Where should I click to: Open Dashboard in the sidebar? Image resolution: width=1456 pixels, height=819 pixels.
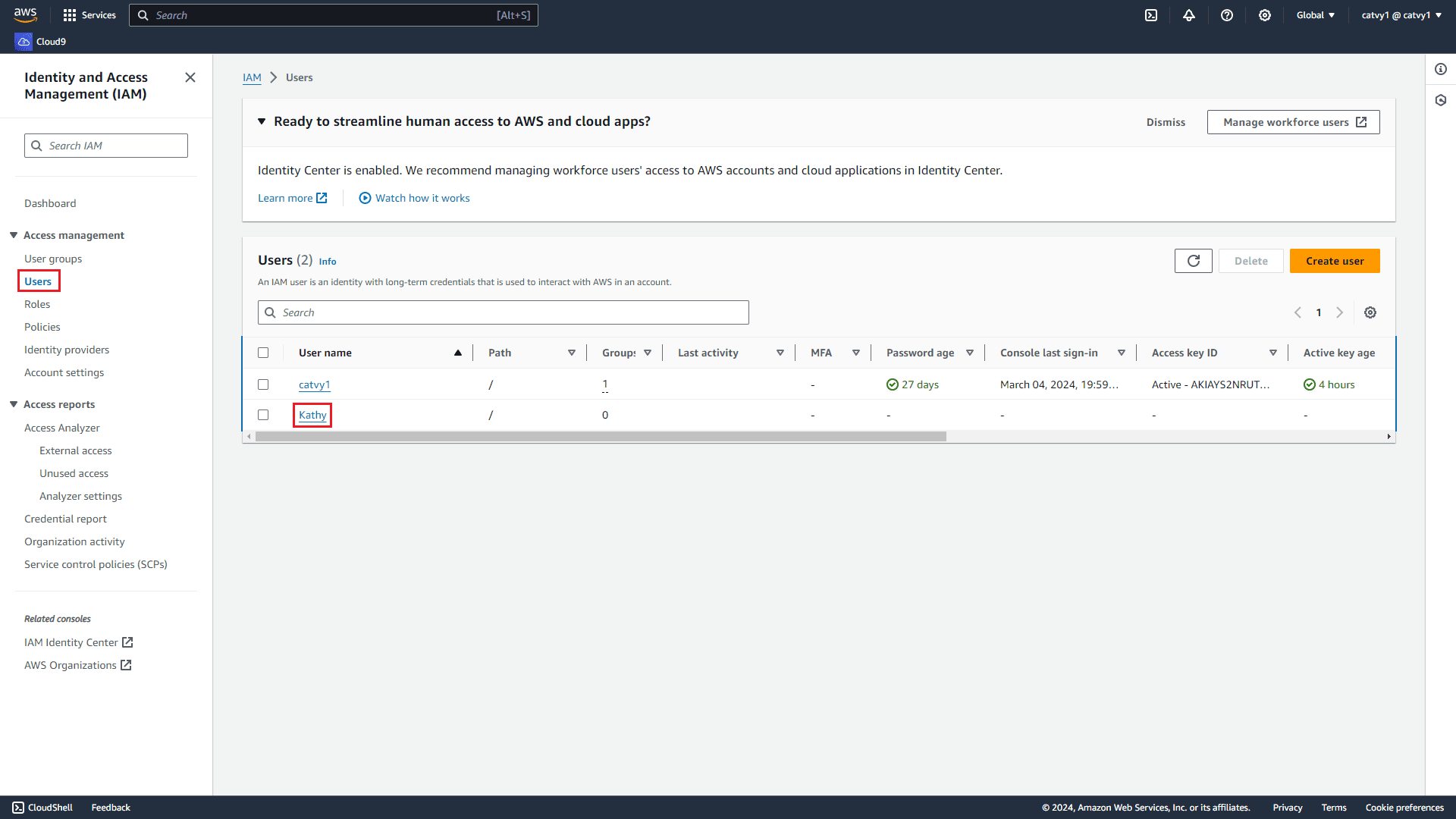click(x=50, y=203)
